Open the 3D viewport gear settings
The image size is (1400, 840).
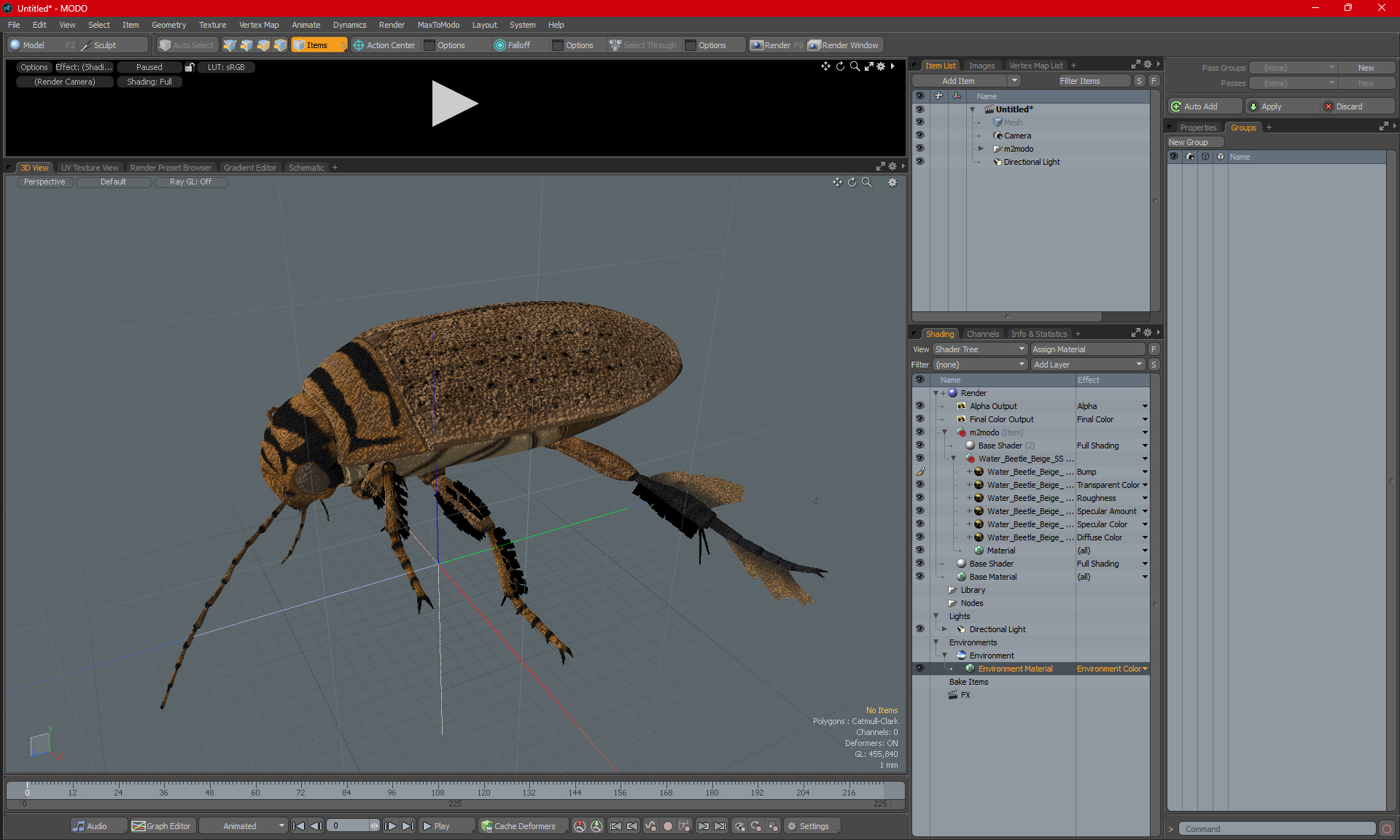tap(892, 182)
